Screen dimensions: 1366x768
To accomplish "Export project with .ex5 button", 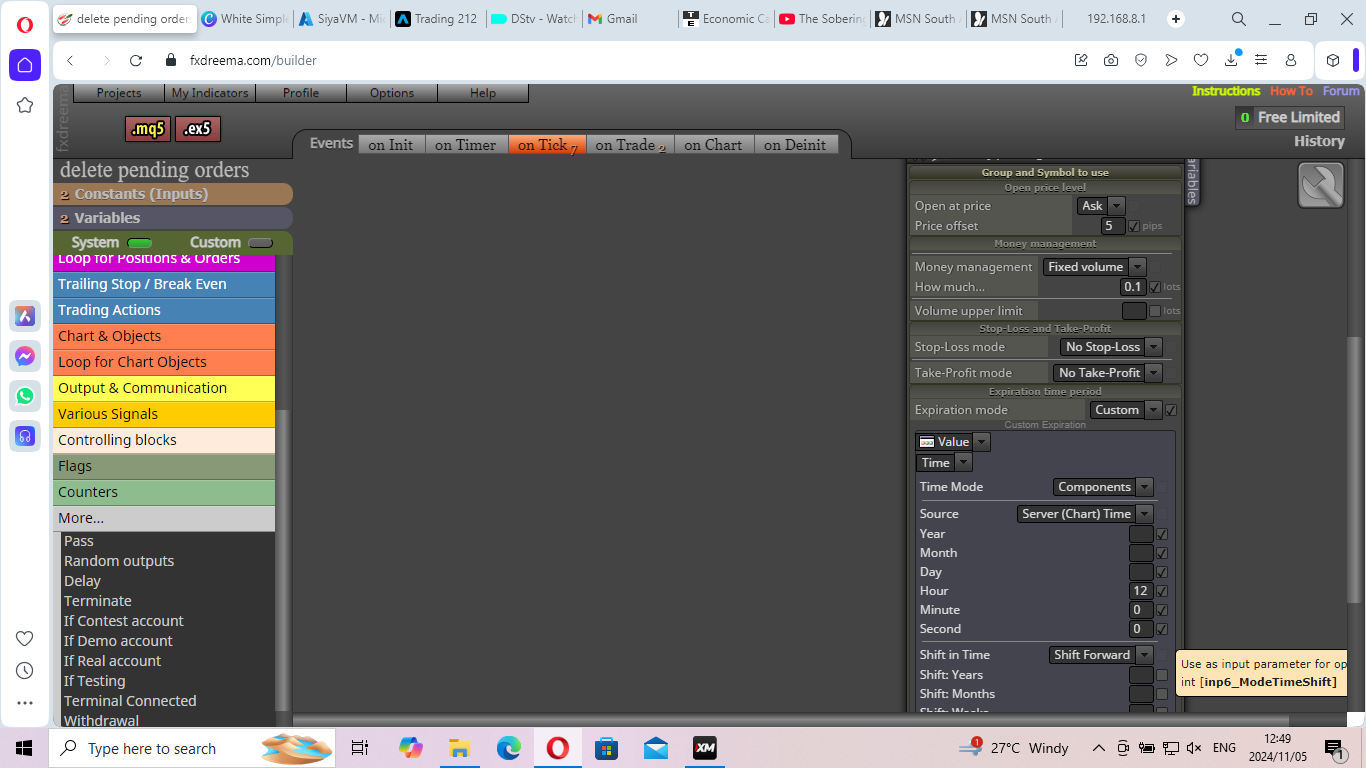I will pos(198,129).
